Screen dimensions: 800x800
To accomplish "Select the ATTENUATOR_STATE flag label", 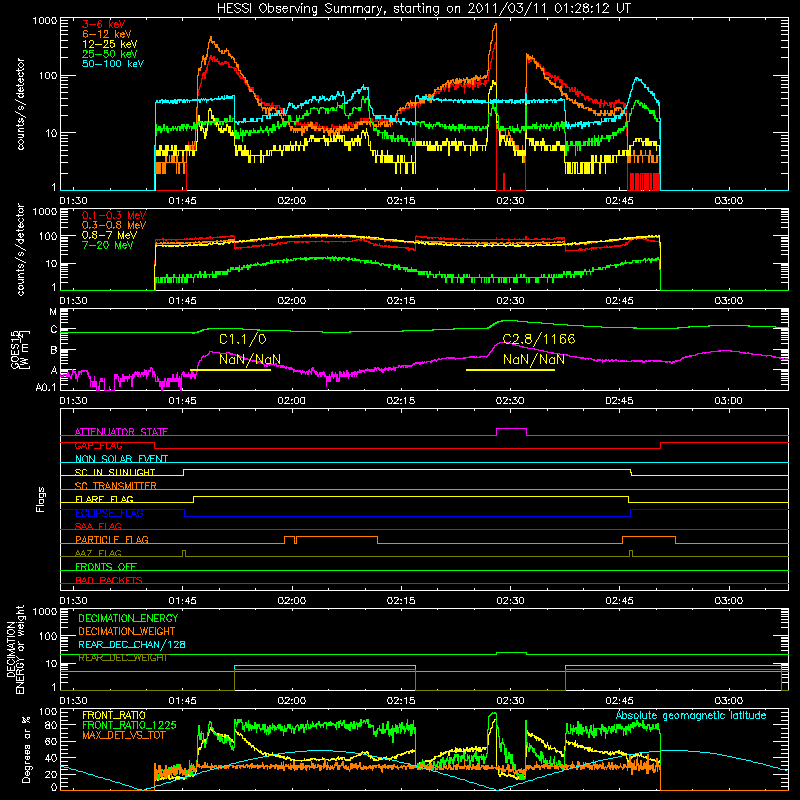I will click(121, 432).
